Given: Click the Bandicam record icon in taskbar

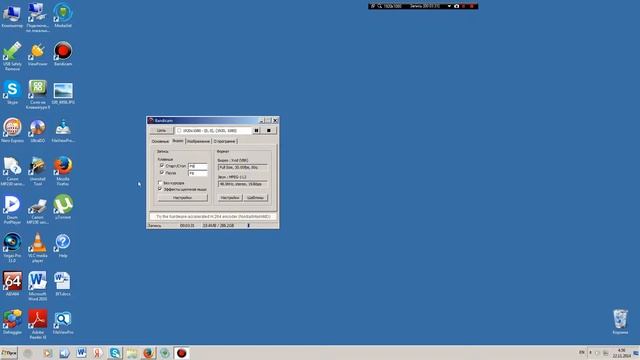Looking at the screenshot, I should 182,353.
